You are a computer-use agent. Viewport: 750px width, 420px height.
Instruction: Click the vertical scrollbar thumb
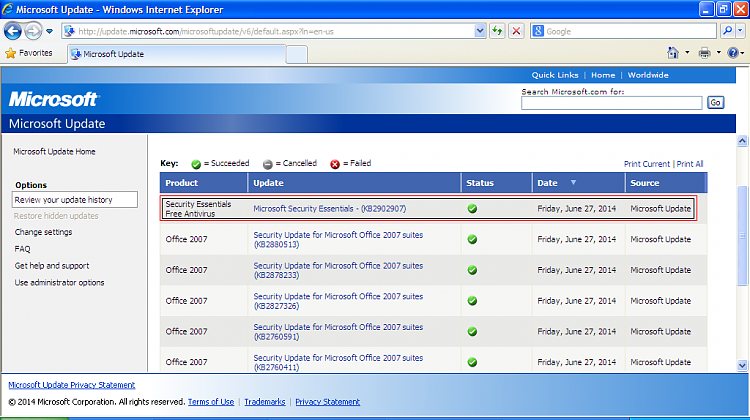pos(742,235)
